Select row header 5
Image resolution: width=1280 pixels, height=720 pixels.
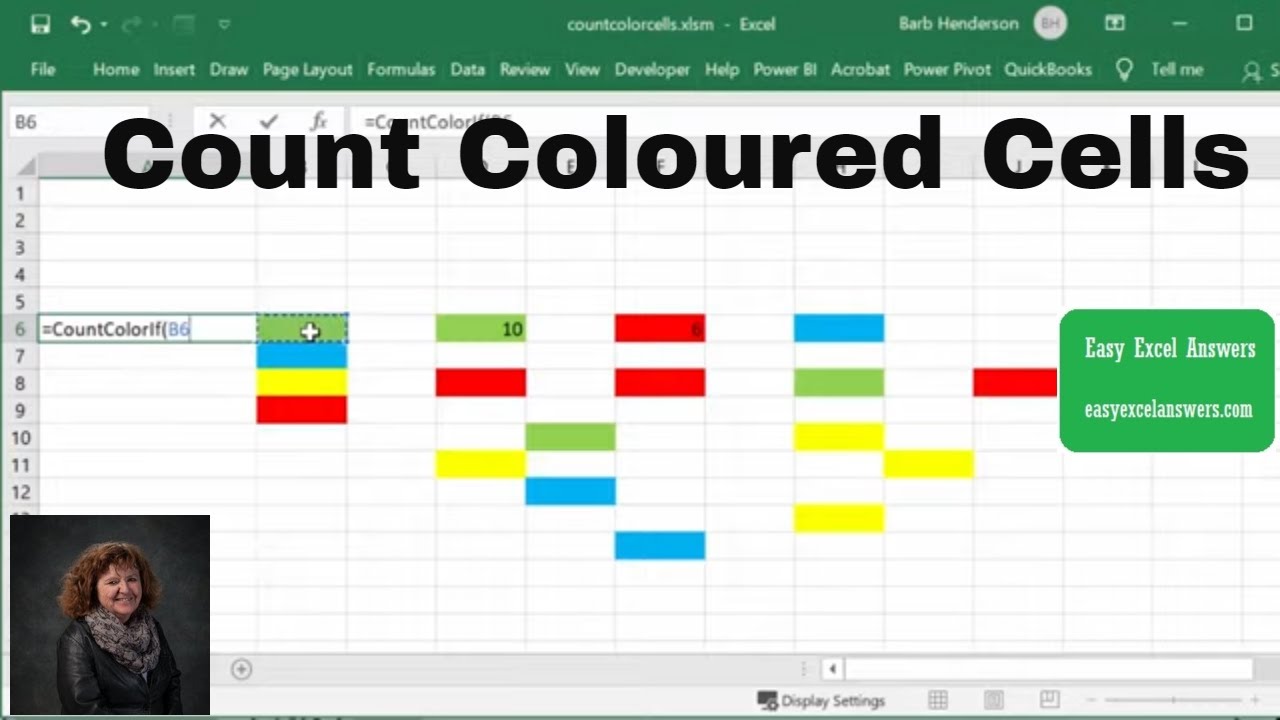pos(20,301)
